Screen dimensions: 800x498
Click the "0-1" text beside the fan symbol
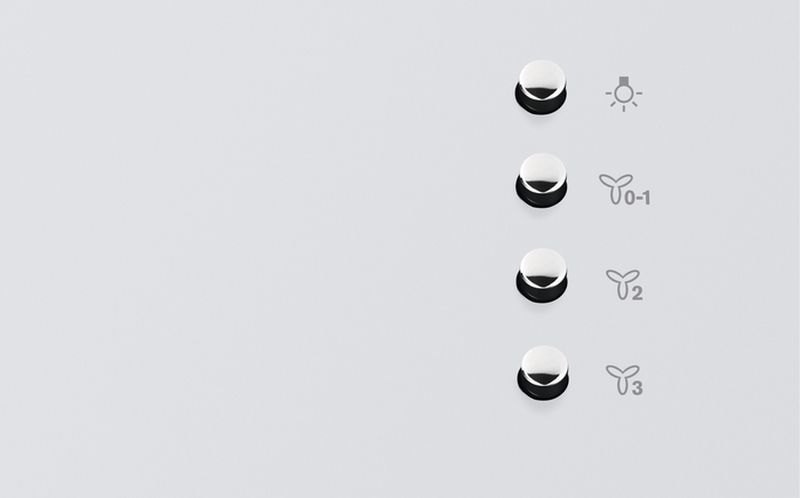(638, 198)
